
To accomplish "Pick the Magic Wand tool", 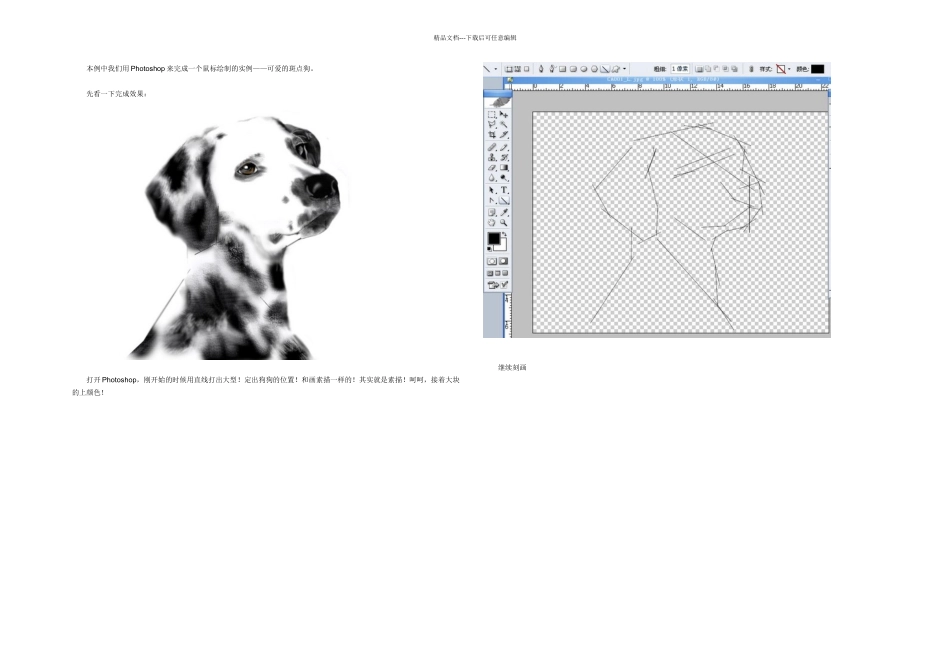I will pyautogui.click(x=504, y=125).
